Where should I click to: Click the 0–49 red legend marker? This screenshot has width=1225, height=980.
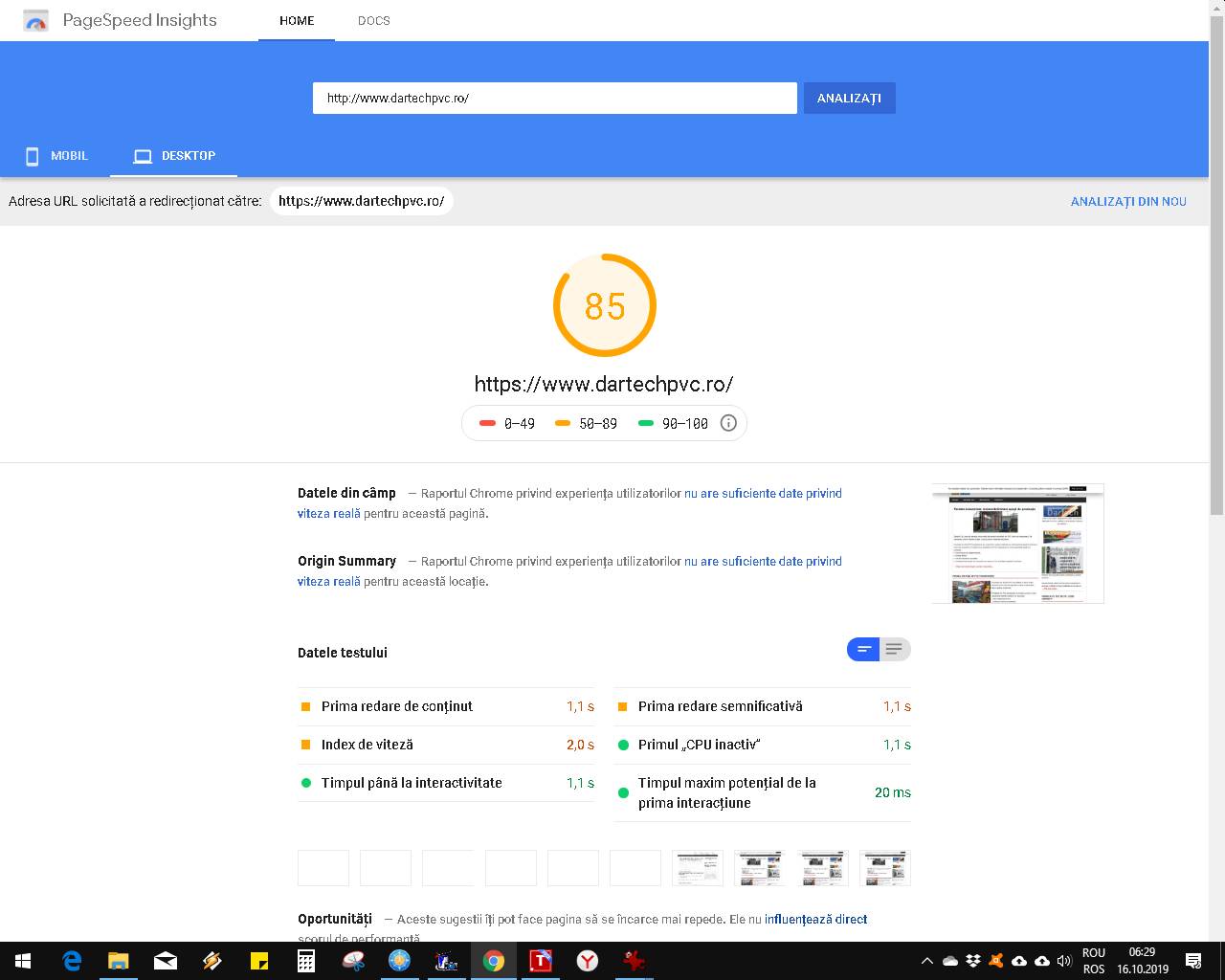tap(487, 423)
